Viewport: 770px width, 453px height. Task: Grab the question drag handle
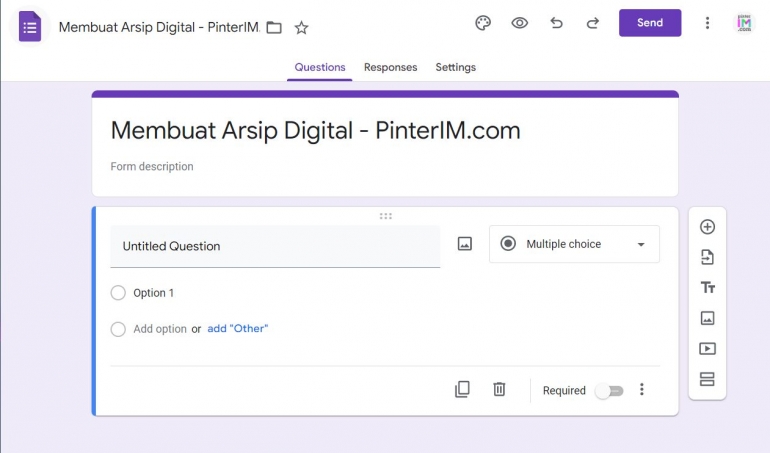tap(385, 216)
